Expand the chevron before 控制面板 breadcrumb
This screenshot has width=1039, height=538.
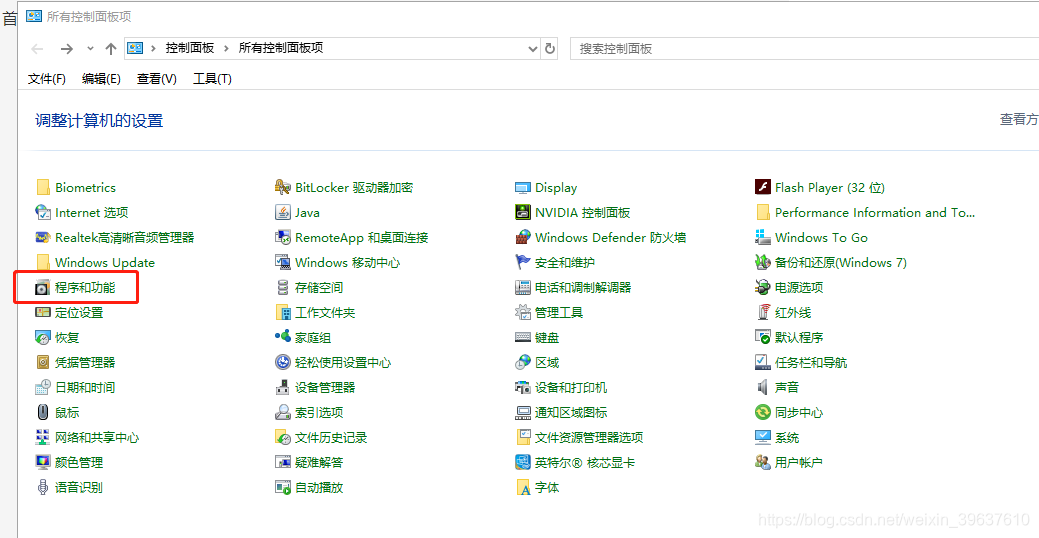point(154,48)
